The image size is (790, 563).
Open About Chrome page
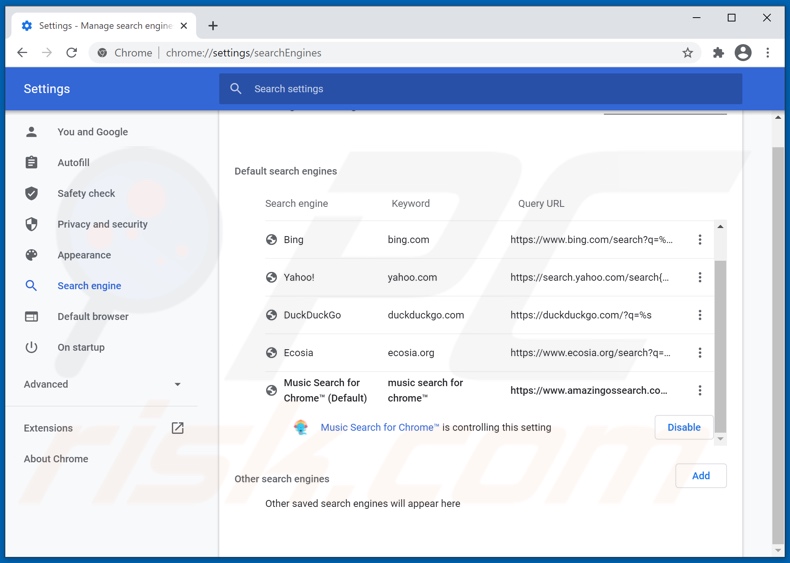point(56,459)
